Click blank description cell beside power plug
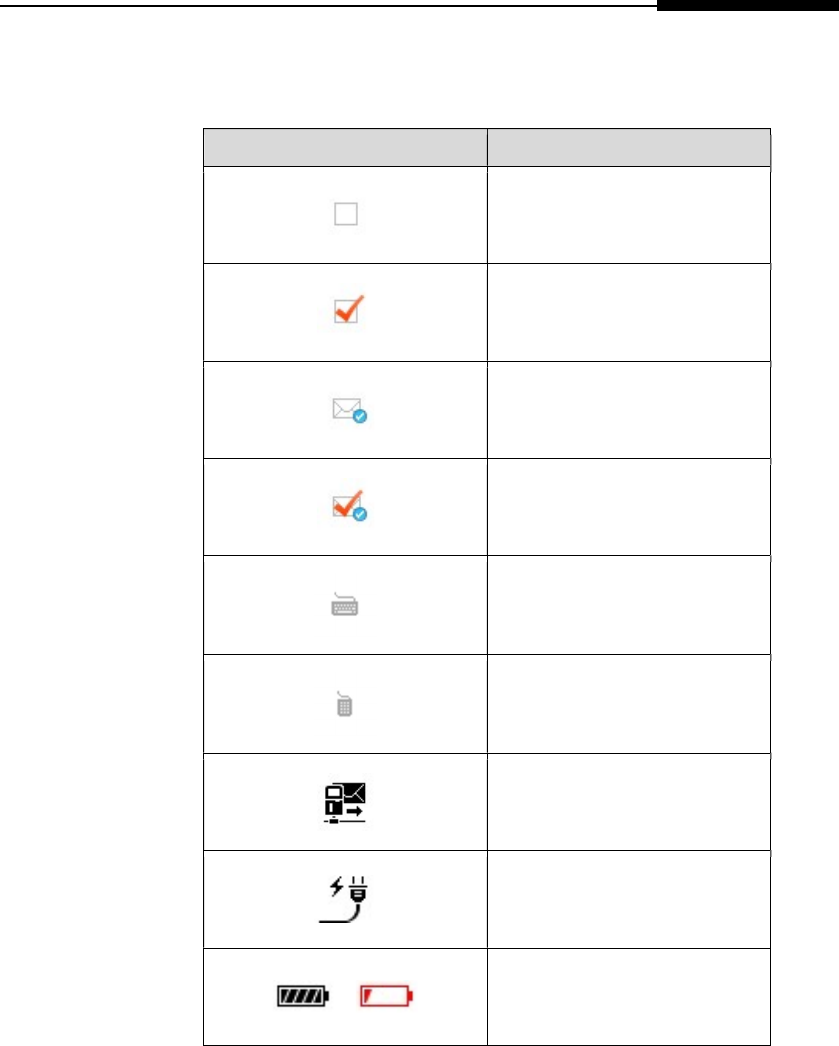 [629, 899]
